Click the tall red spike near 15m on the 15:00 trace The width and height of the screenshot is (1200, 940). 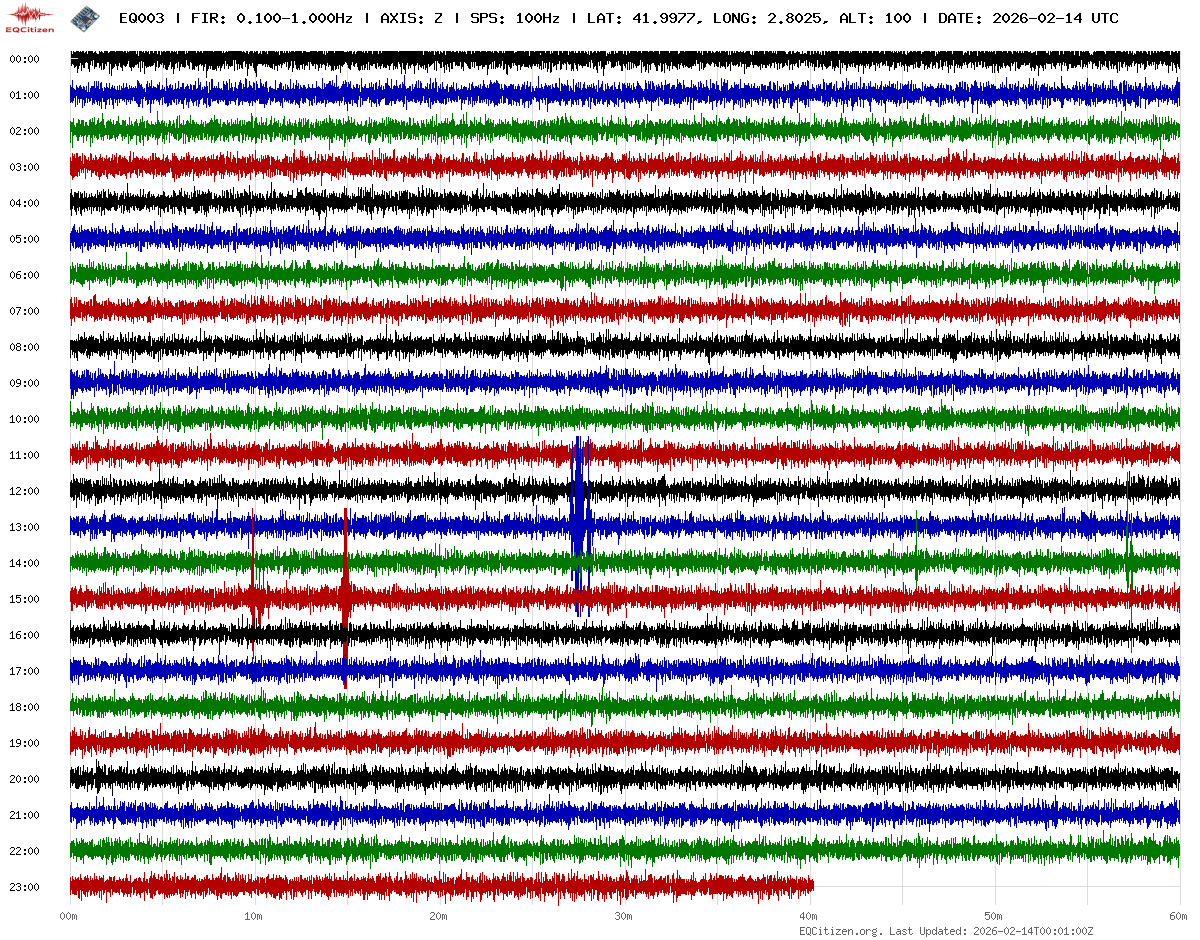coord(345,596)
